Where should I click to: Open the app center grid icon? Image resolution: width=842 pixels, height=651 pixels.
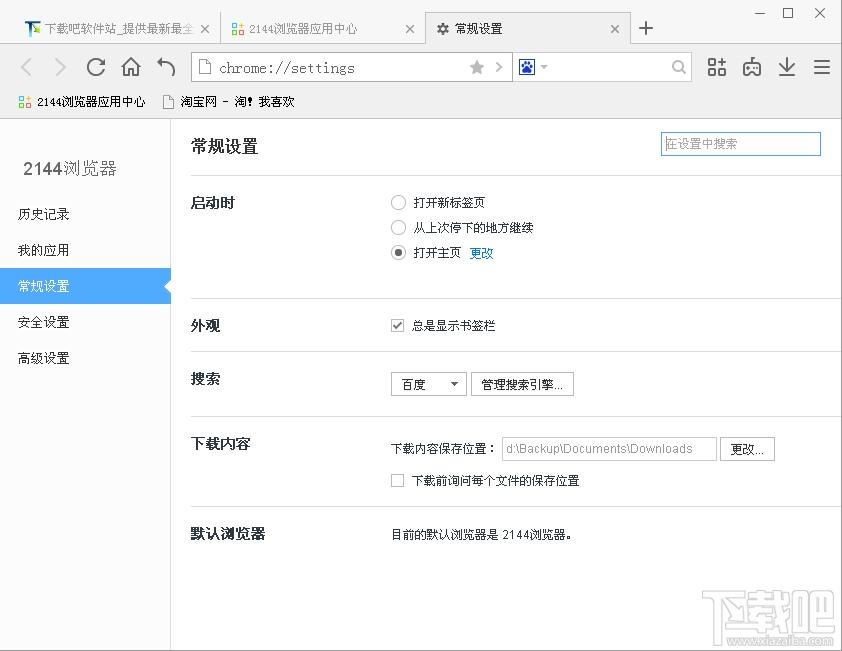[716, 67]
